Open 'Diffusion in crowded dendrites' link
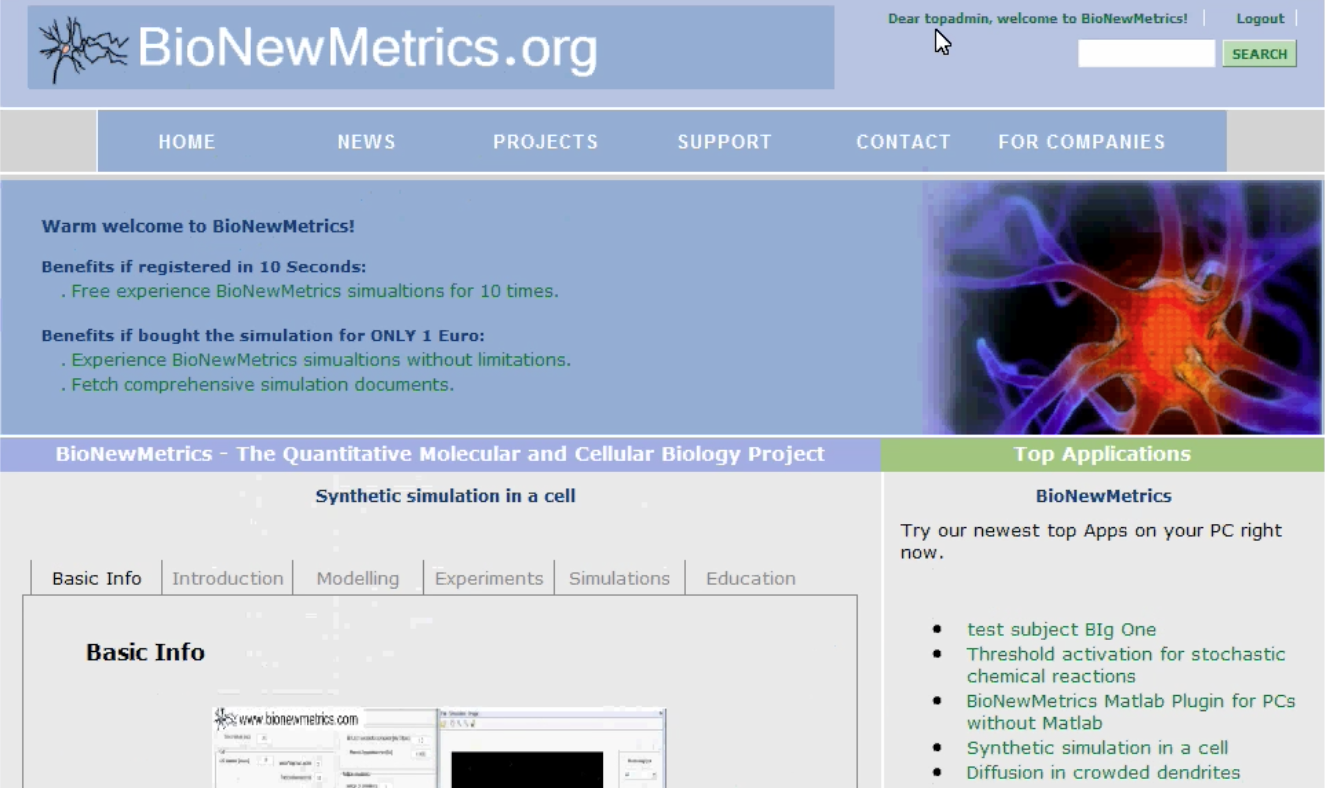Screen dimensions: 1325x788 coord(1102,772)
